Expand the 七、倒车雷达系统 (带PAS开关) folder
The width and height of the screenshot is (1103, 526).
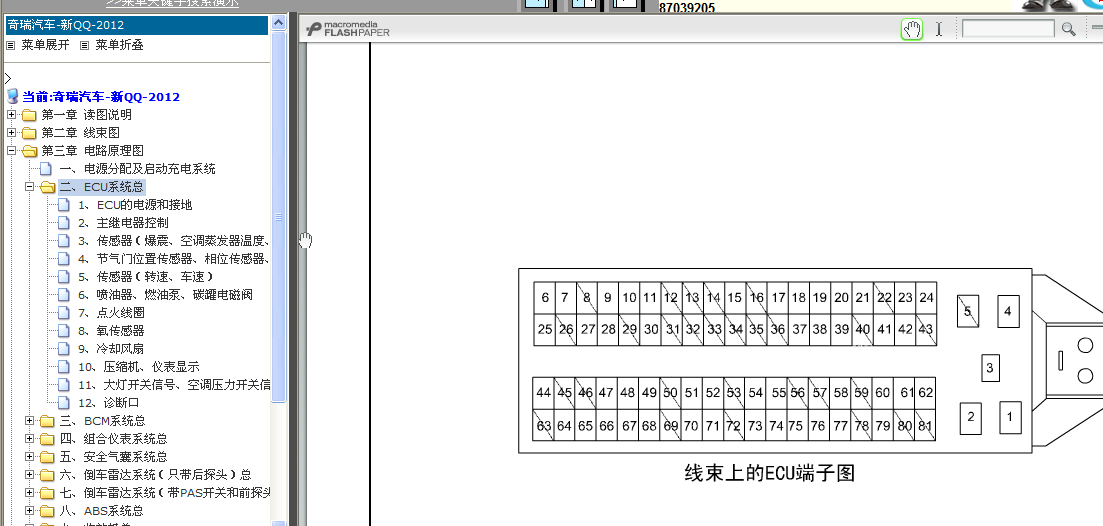point(30,492)
